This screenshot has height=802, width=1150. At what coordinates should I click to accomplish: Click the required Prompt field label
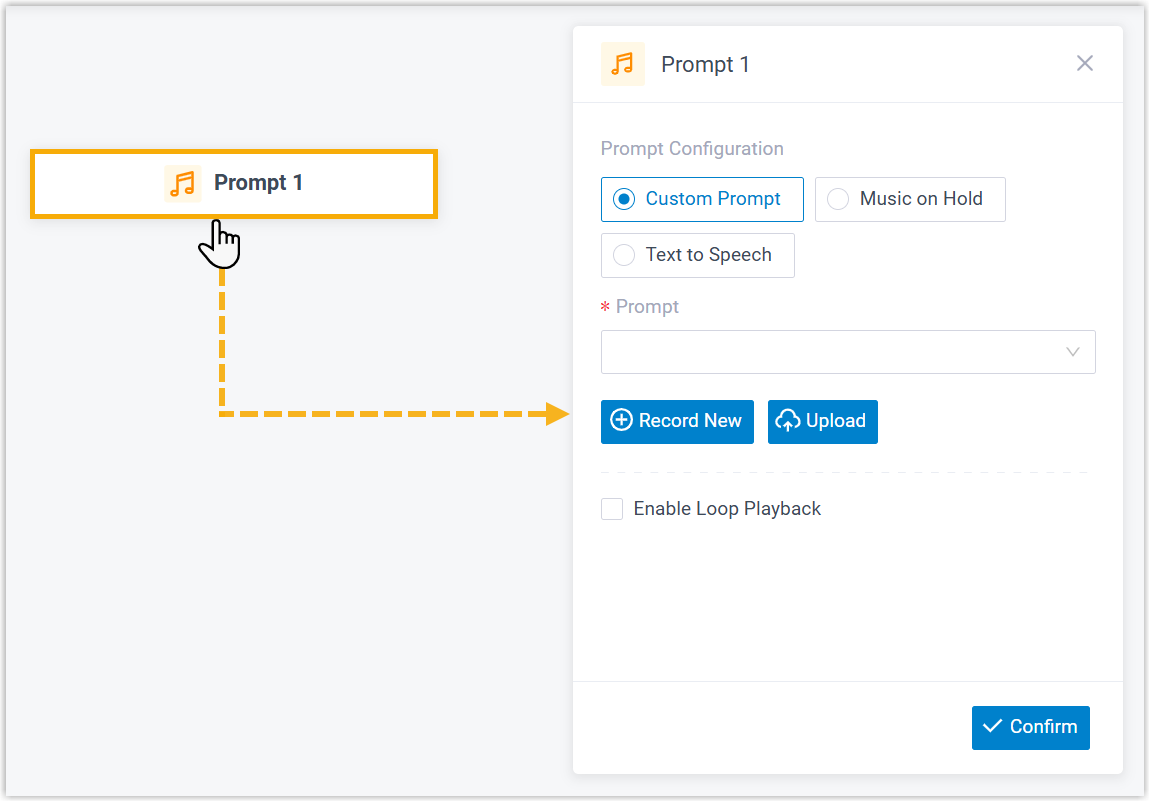pos(647,307)
